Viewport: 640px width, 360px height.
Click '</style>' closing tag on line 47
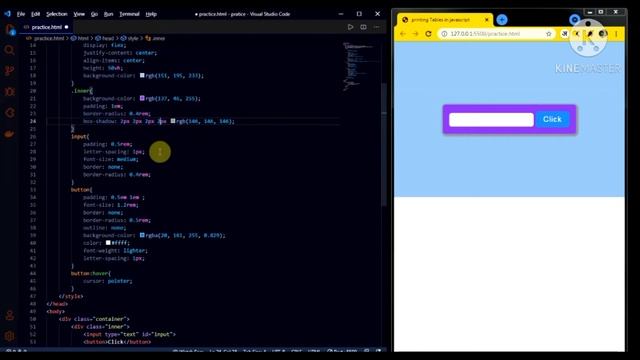click(x=71, y=296)
